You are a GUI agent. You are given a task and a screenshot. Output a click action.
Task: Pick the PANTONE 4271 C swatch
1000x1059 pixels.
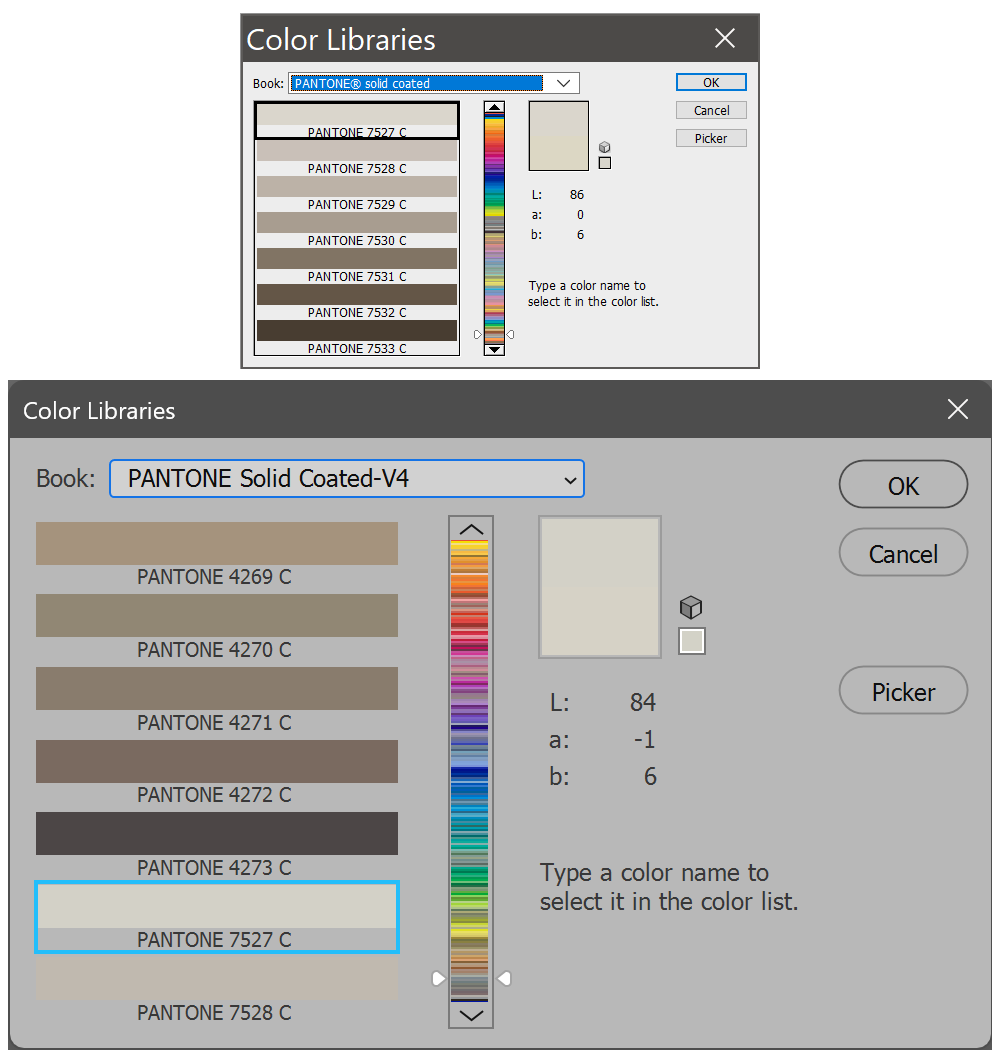pos(217,700)
